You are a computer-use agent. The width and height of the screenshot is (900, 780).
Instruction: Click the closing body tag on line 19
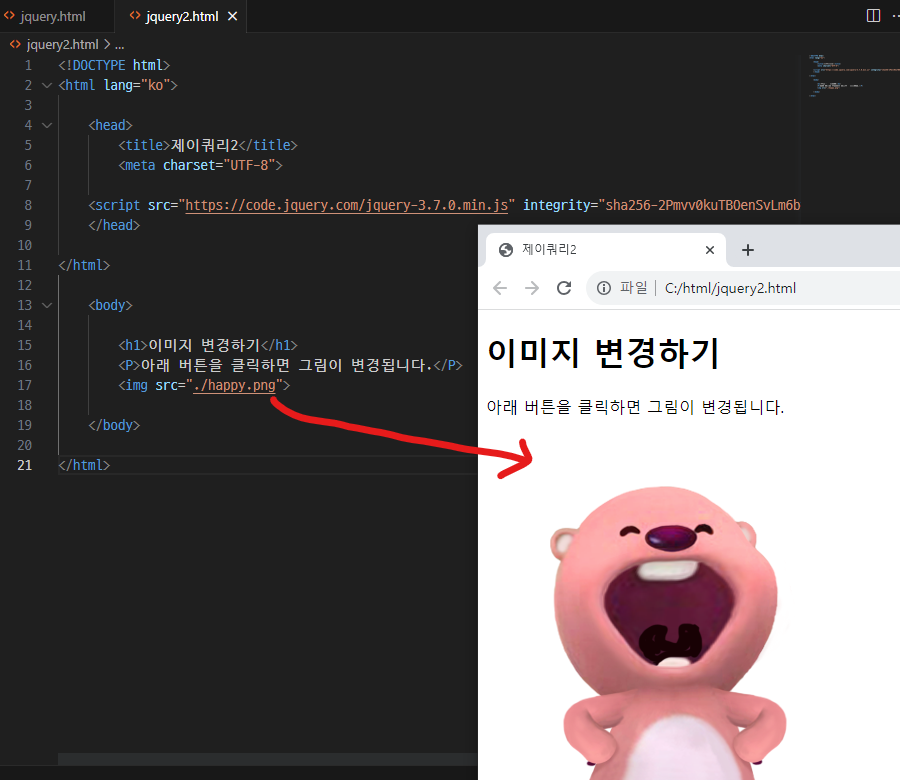coord(114,425)
